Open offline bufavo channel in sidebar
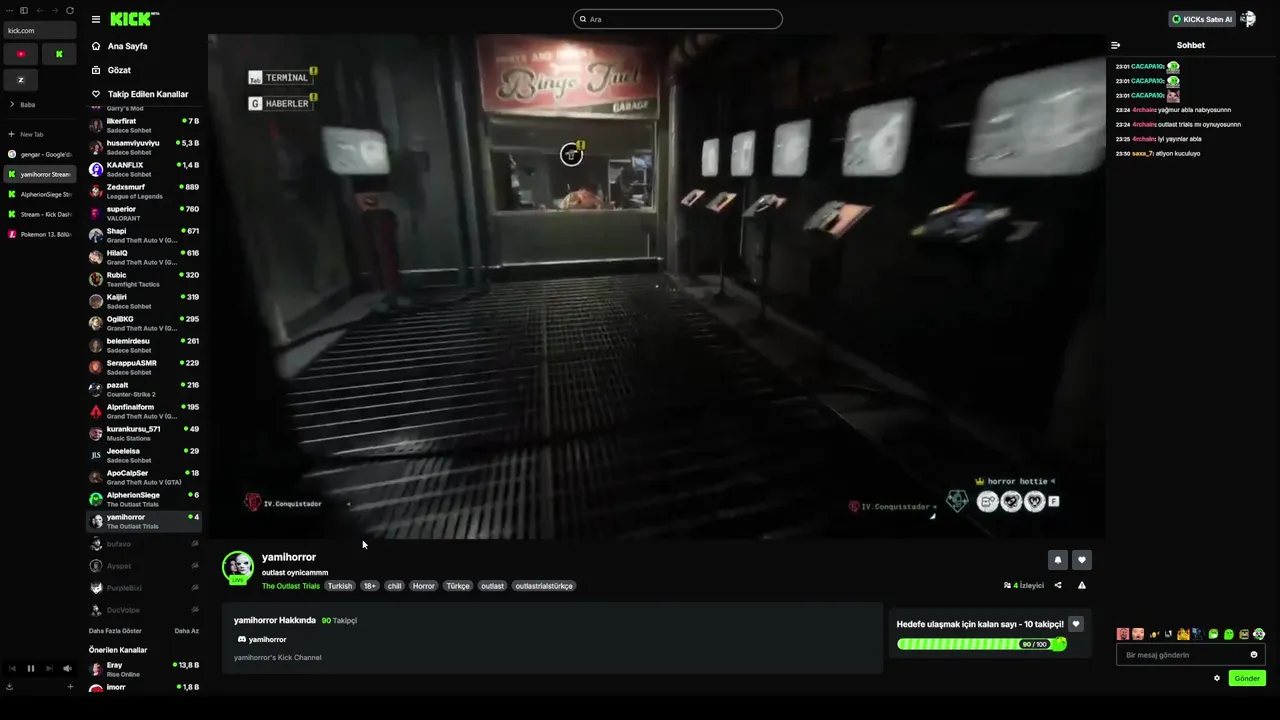The width and height of the screenshot is (1280, 720). (144, 544)
